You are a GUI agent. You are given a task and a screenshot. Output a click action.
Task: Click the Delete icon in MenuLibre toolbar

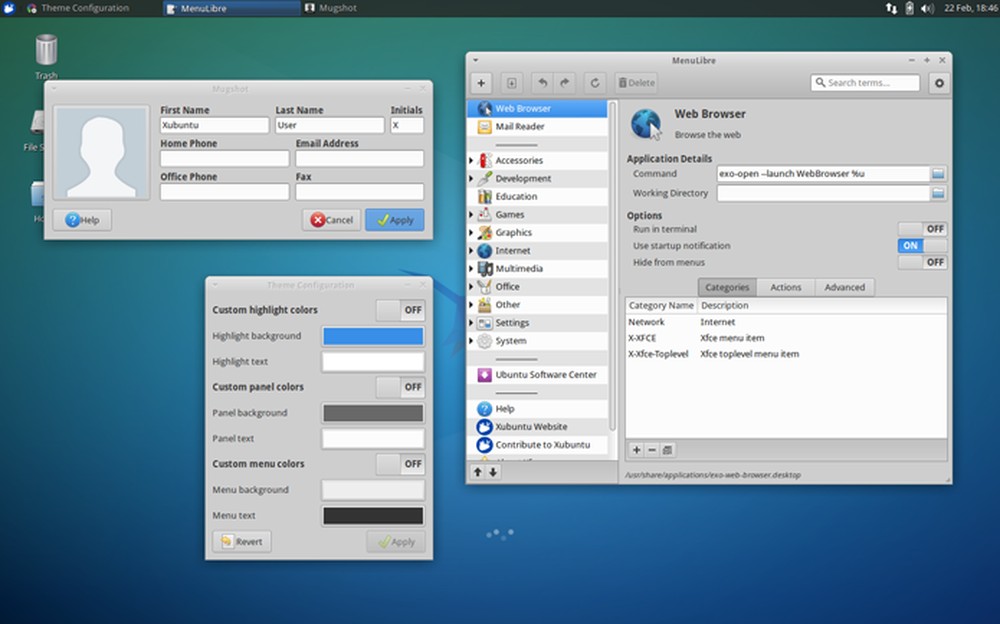(636, 82)
